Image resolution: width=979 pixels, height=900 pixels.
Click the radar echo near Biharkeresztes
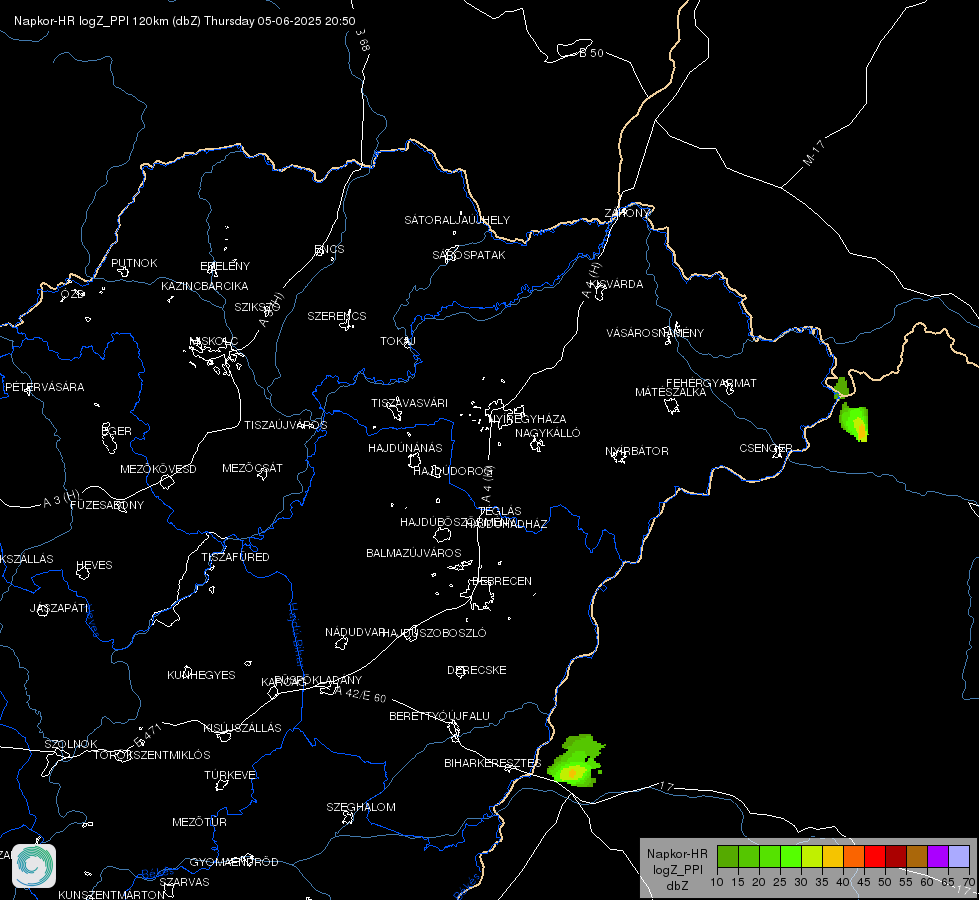point(576,761)
